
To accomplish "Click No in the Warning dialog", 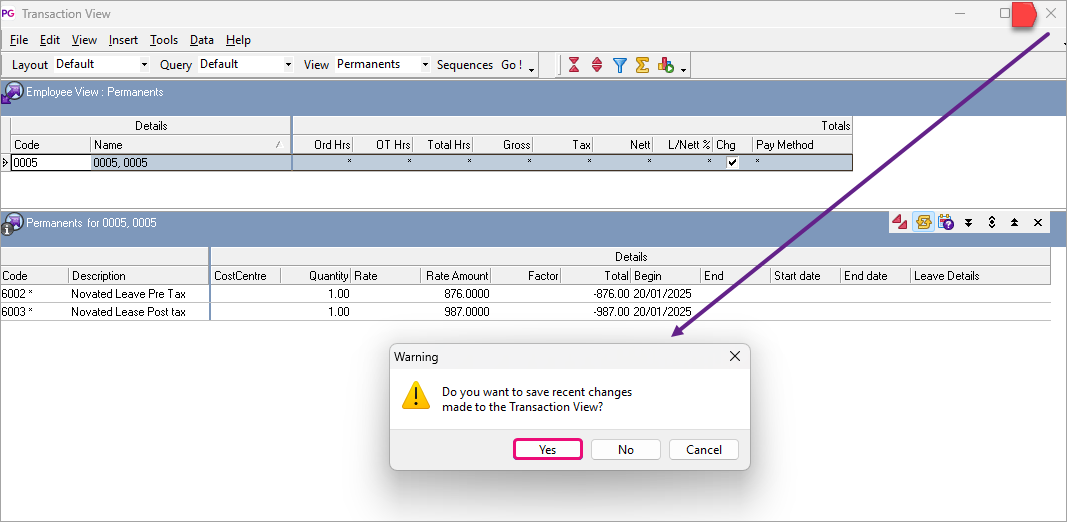I will 626,450.
